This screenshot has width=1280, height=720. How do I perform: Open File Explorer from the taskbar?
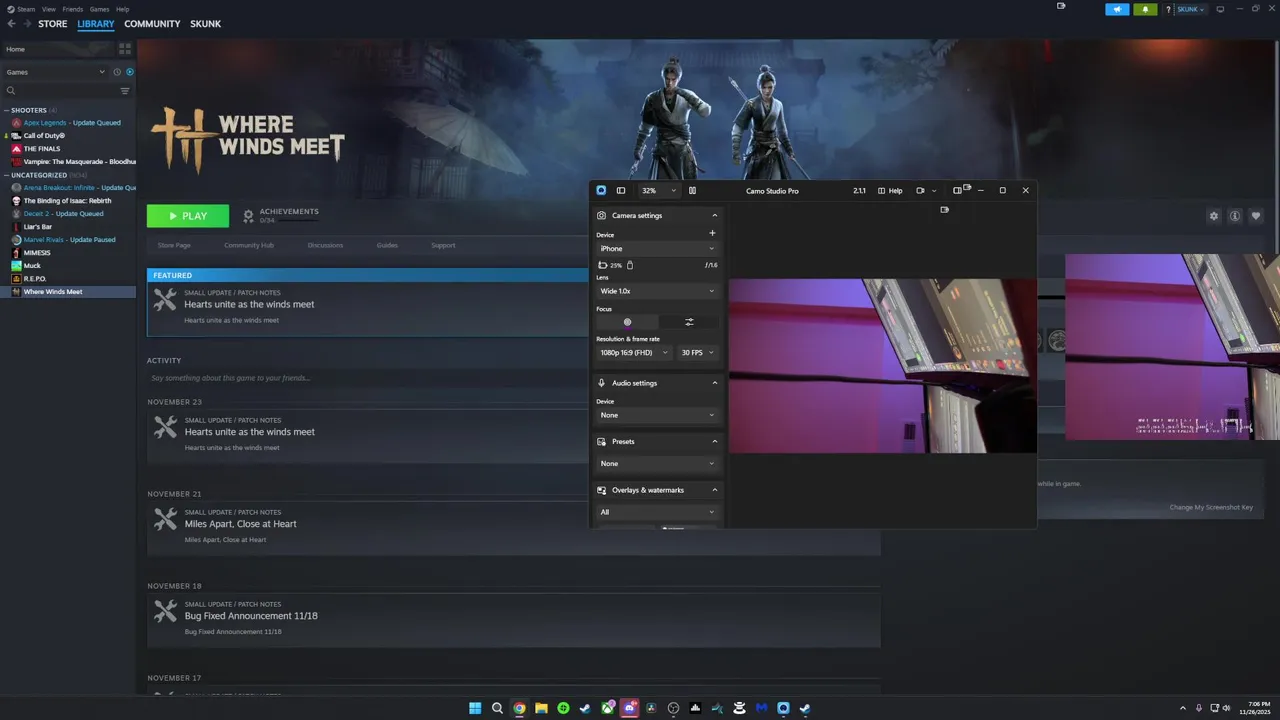click(541, 708)
